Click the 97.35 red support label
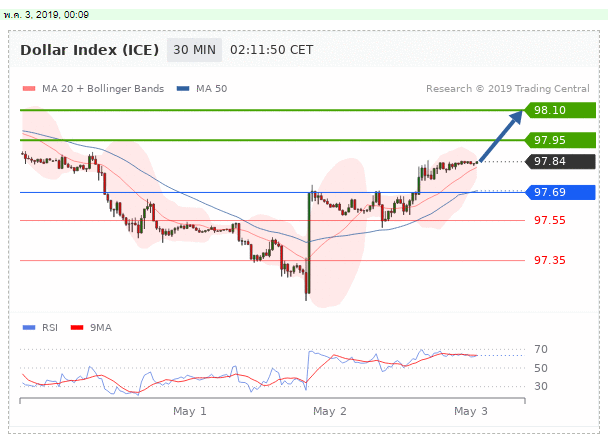 coord(549,260)
